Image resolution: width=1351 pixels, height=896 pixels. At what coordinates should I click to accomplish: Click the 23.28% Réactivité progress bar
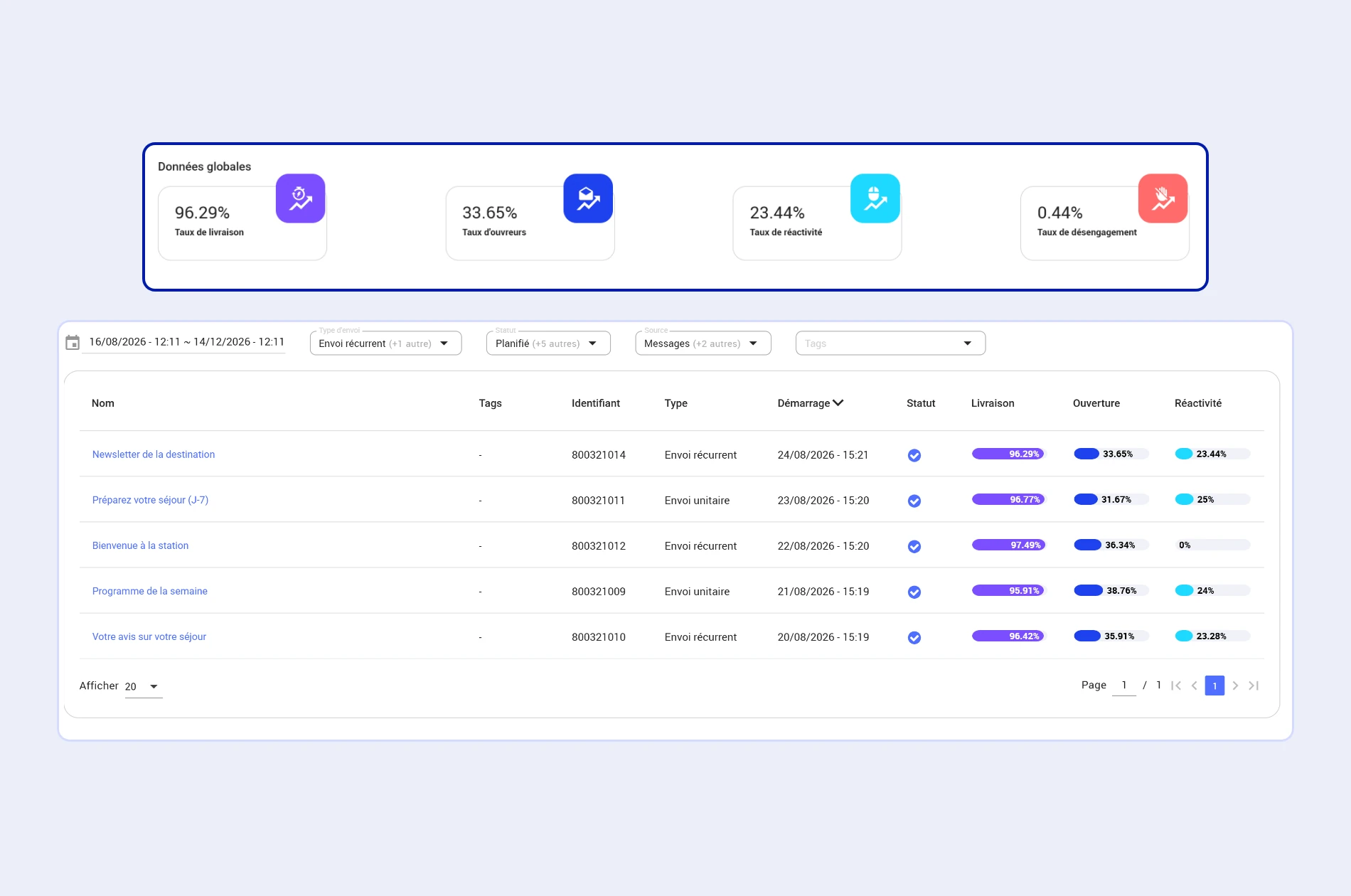click(x=1212, y=636)
